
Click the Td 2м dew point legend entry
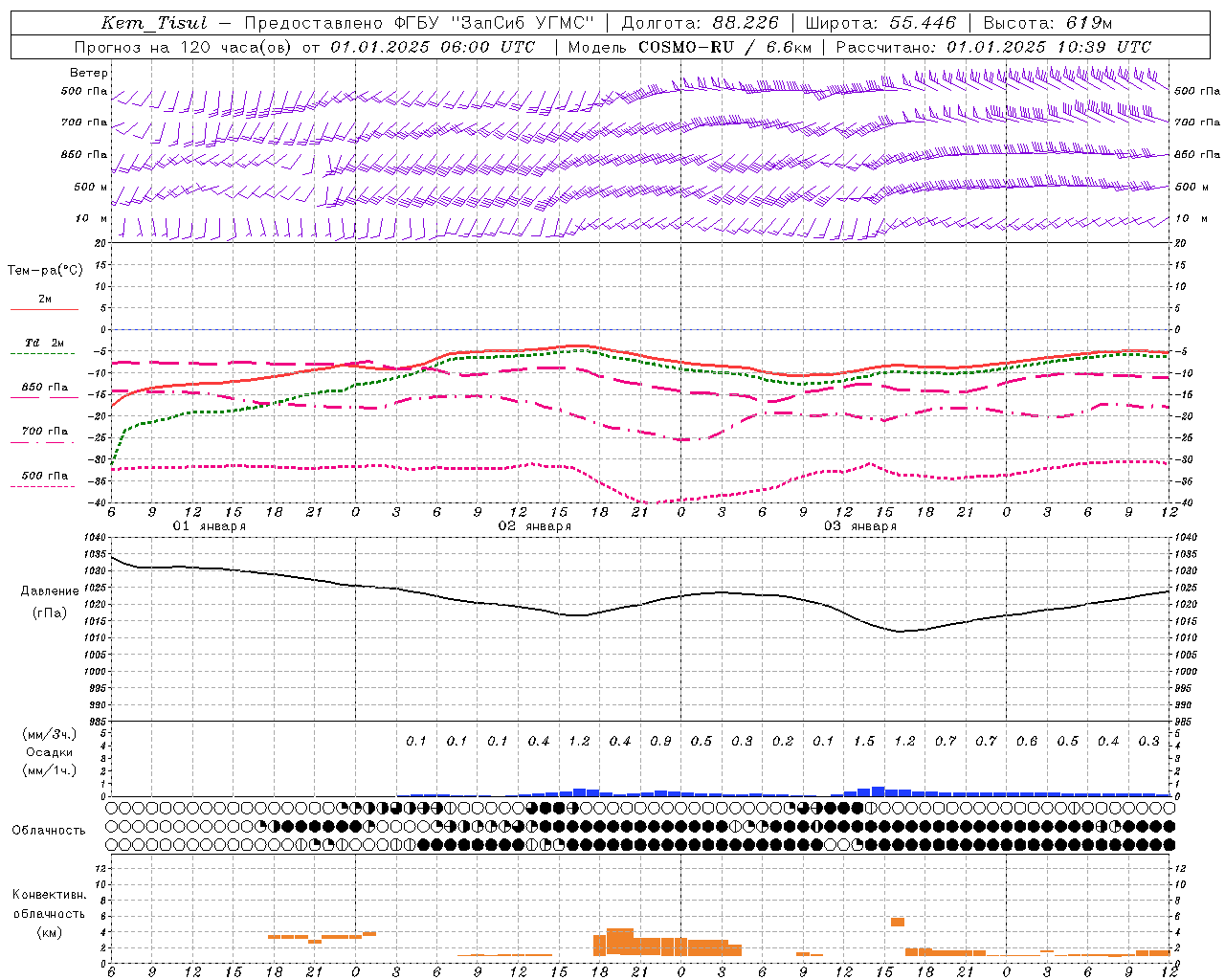[45, 343]
